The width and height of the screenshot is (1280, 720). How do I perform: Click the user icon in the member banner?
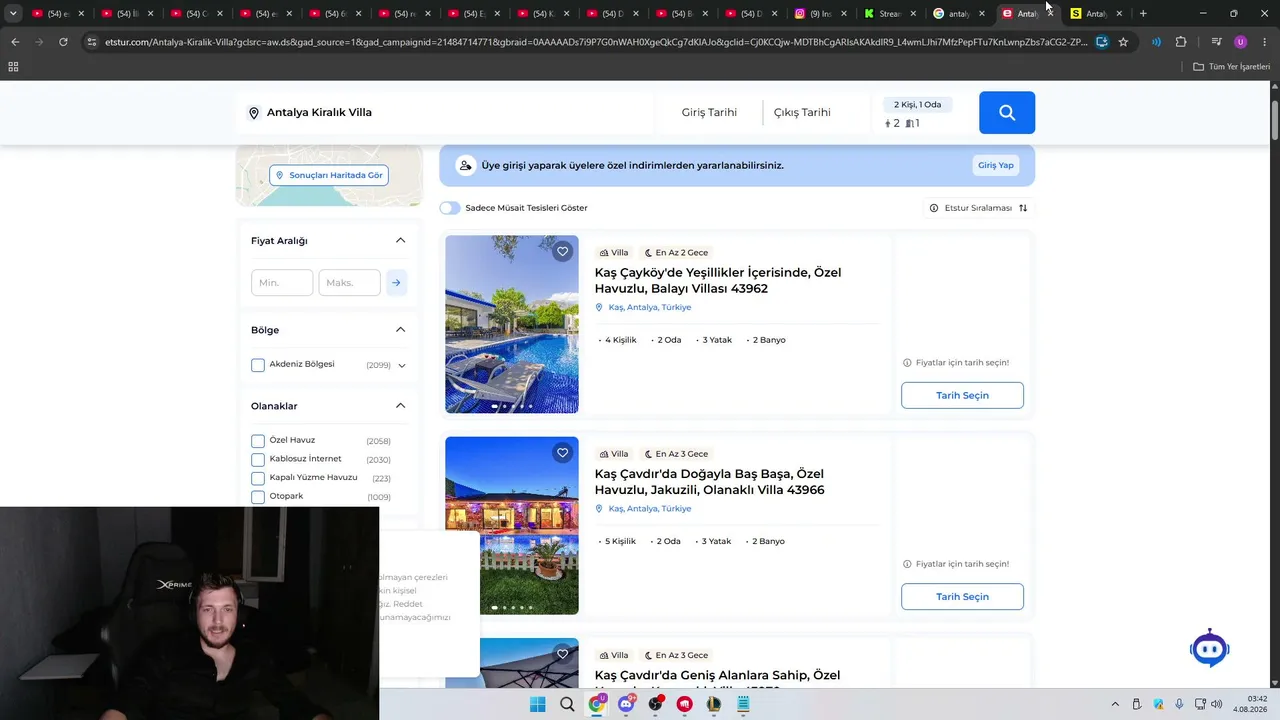click(x=465, y=166)
